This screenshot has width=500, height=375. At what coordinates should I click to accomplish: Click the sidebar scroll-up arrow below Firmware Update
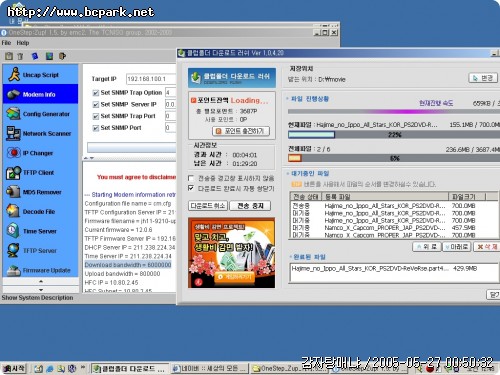pyautogui.click(x=41, y=281)
